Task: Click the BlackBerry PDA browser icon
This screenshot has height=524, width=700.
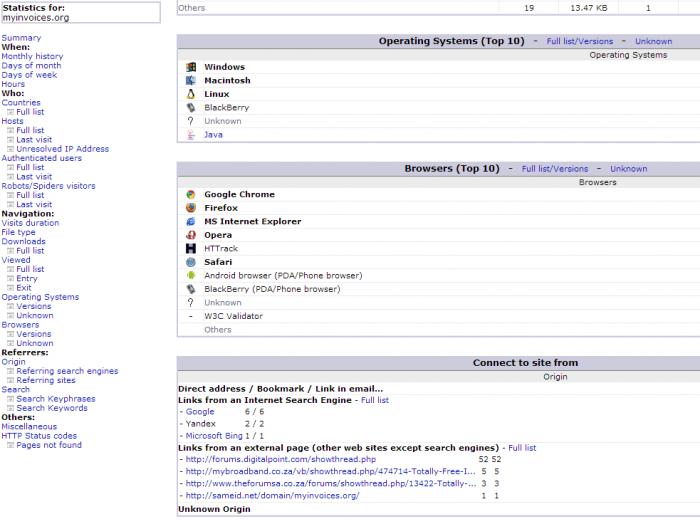Action: 191,289
